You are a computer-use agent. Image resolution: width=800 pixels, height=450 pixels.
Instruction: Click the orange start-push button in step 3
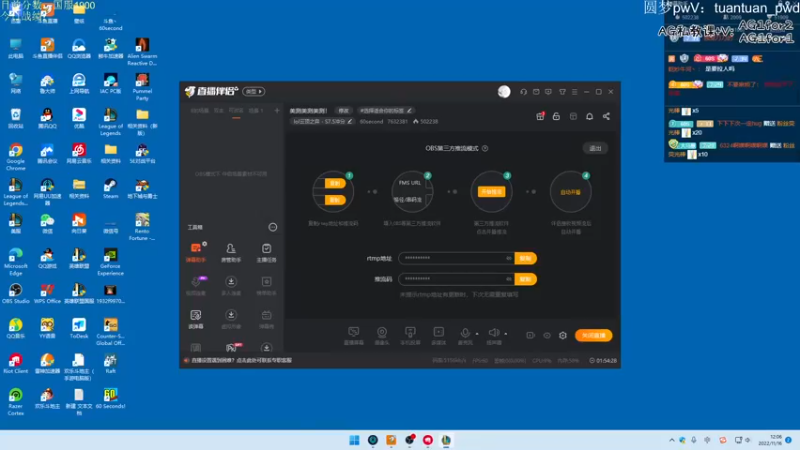pos(491,191)
